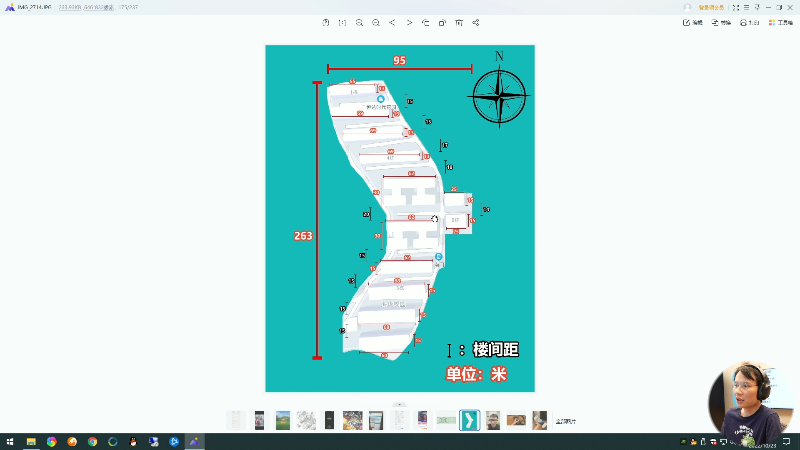
Task: Open the notification center in the system tray
Action: point(786,441)
